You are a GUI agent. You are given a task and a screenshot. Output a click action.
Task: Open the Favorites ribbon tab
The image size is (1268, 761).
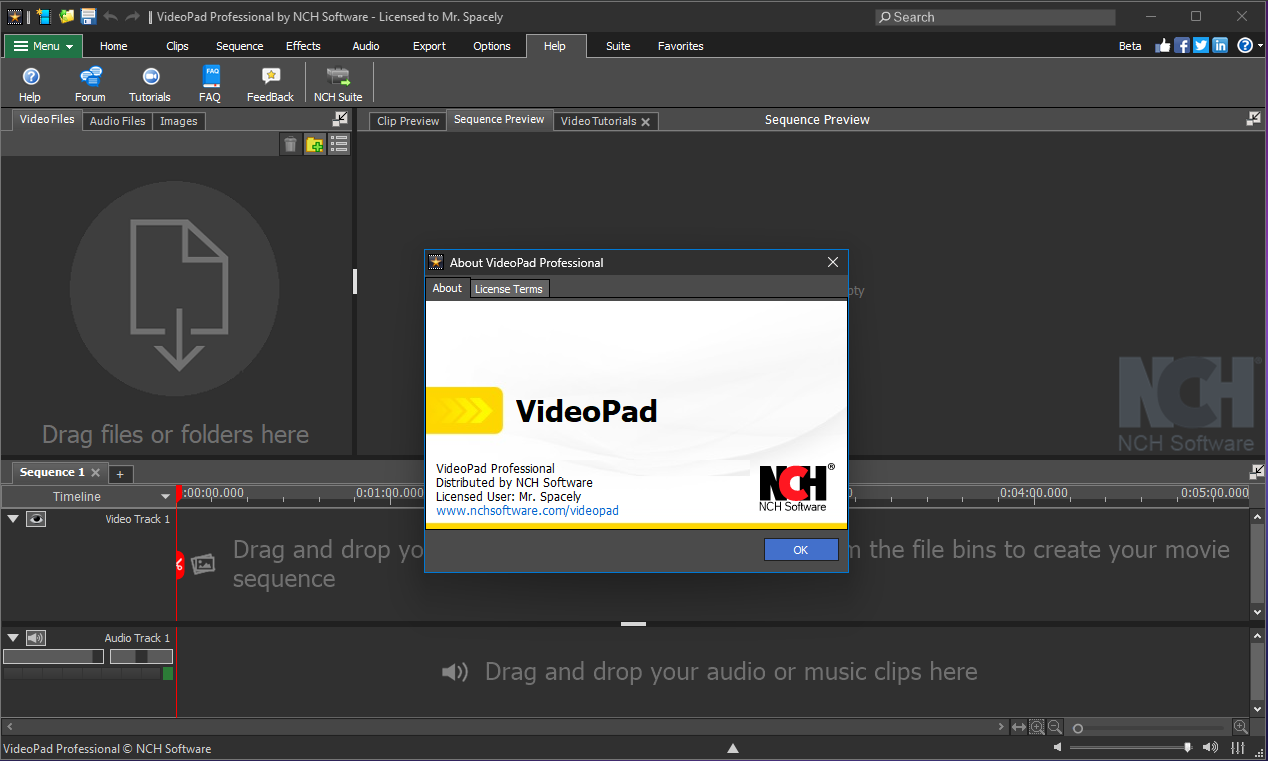[681, 46]
